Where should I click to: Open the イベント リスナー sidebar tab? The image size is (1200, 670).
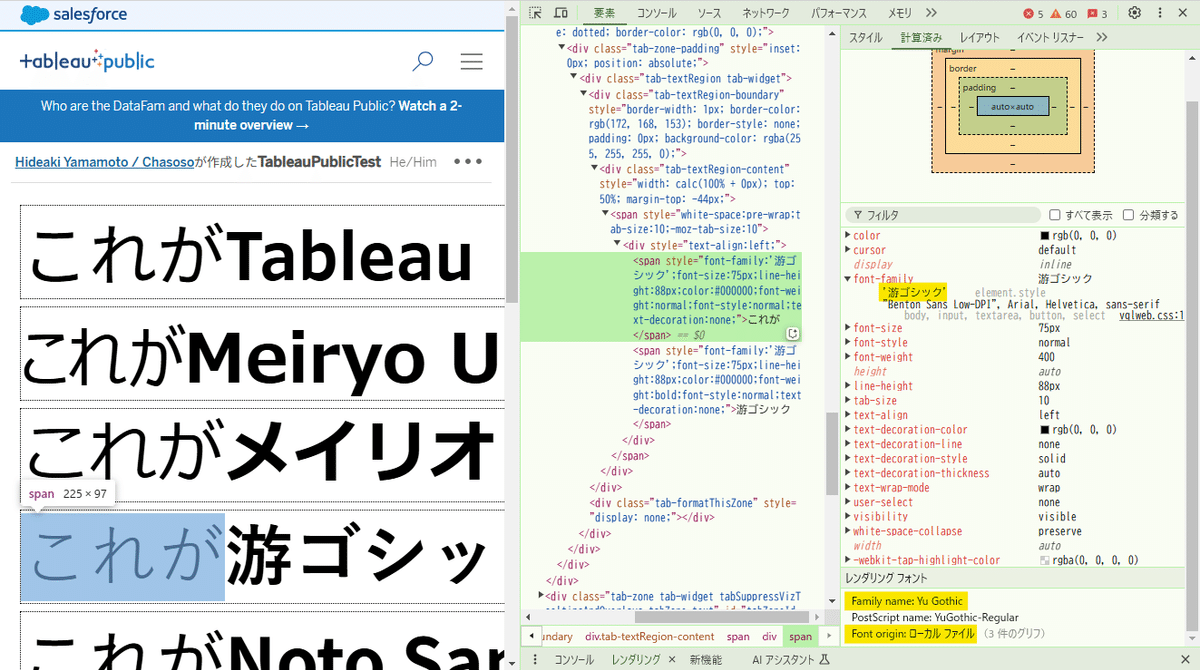(x=1051, y=37)
